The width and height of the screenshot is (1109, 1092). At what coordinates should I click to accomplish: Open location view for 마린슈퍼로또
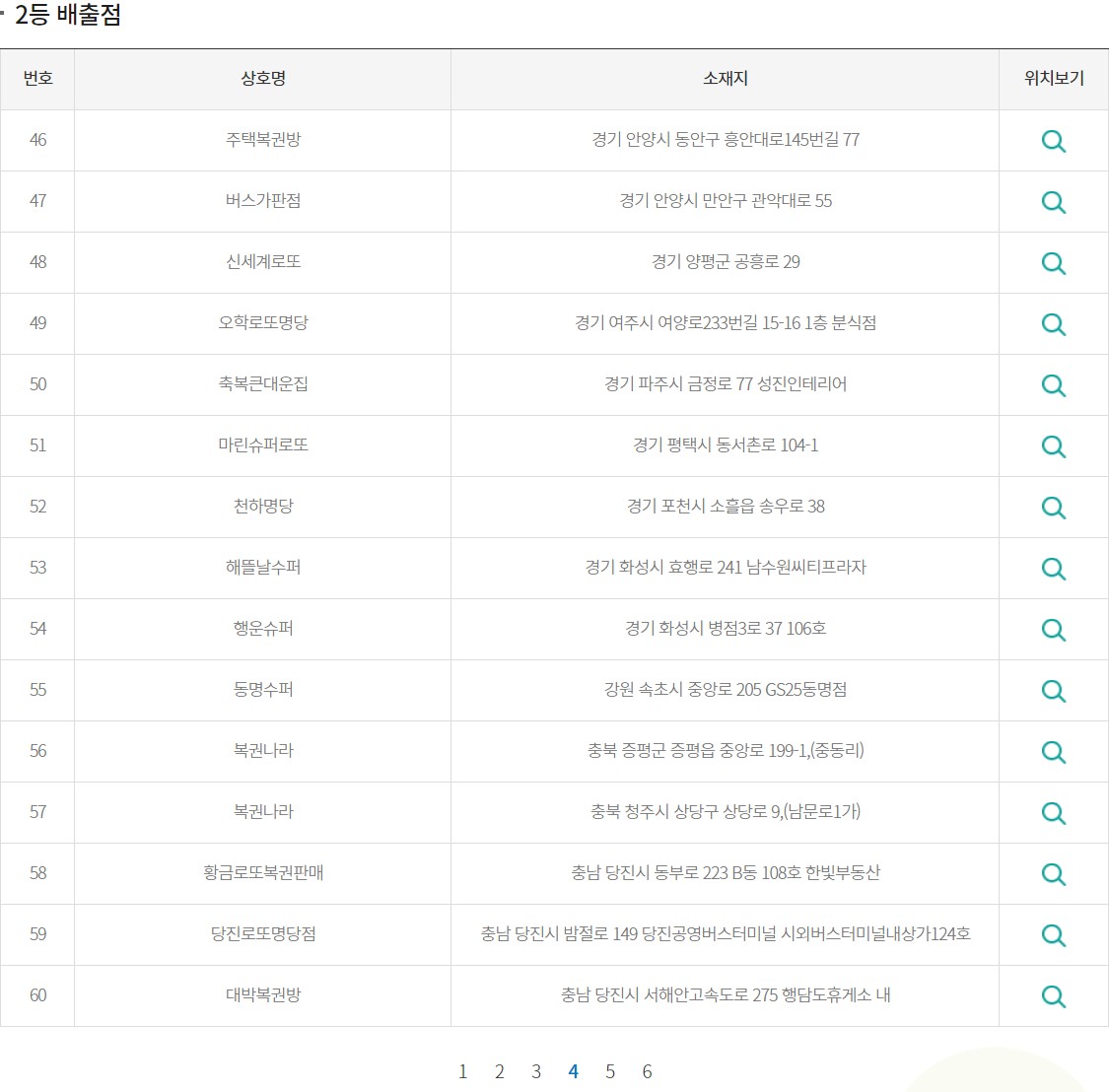click(x=1053, y=446)
